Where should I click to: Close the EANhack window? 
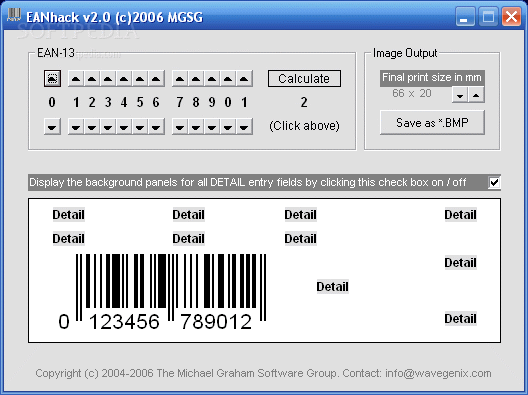(511, 17)
